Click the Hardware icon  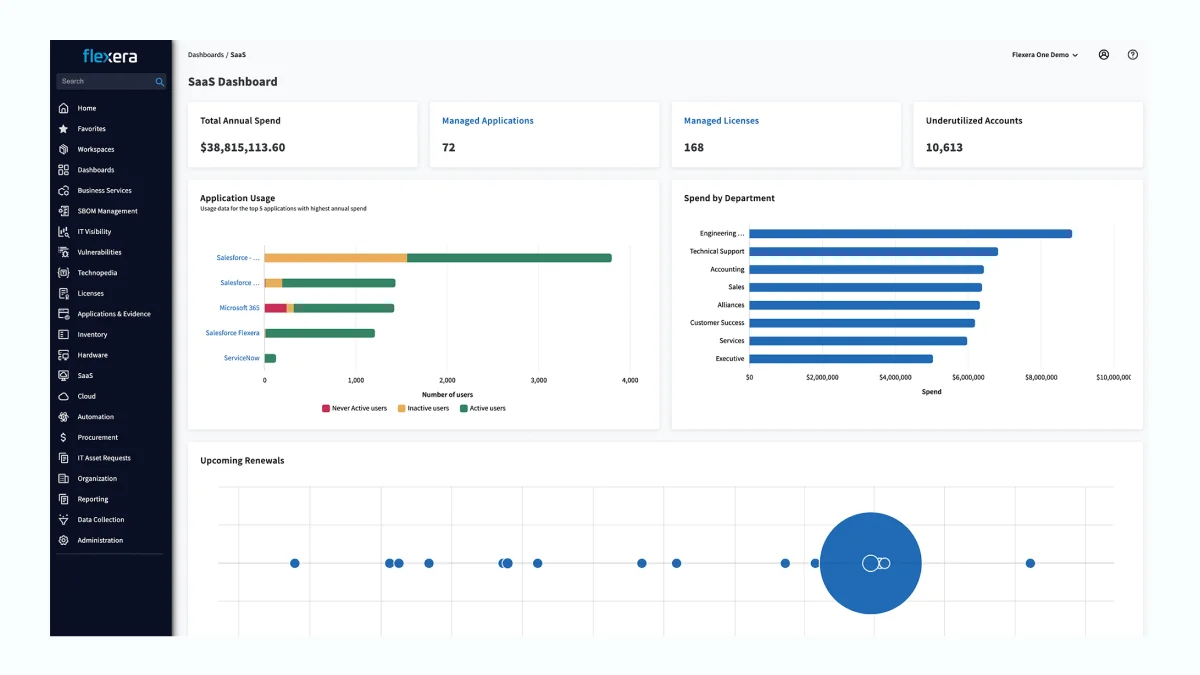coord(64,355)
